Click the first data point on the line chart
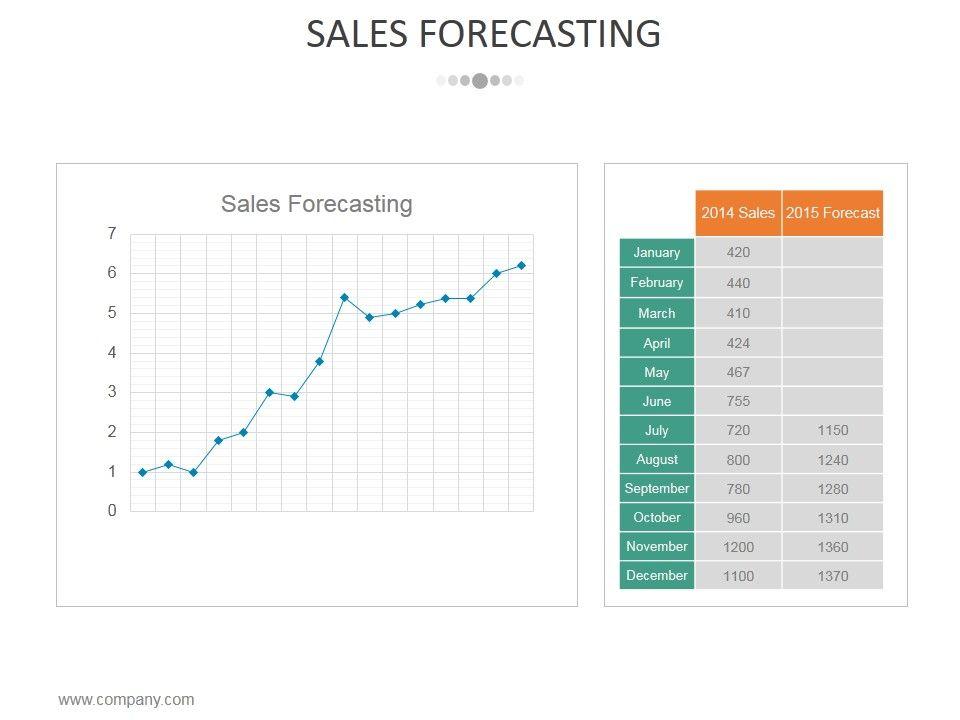 coord(142,472)
